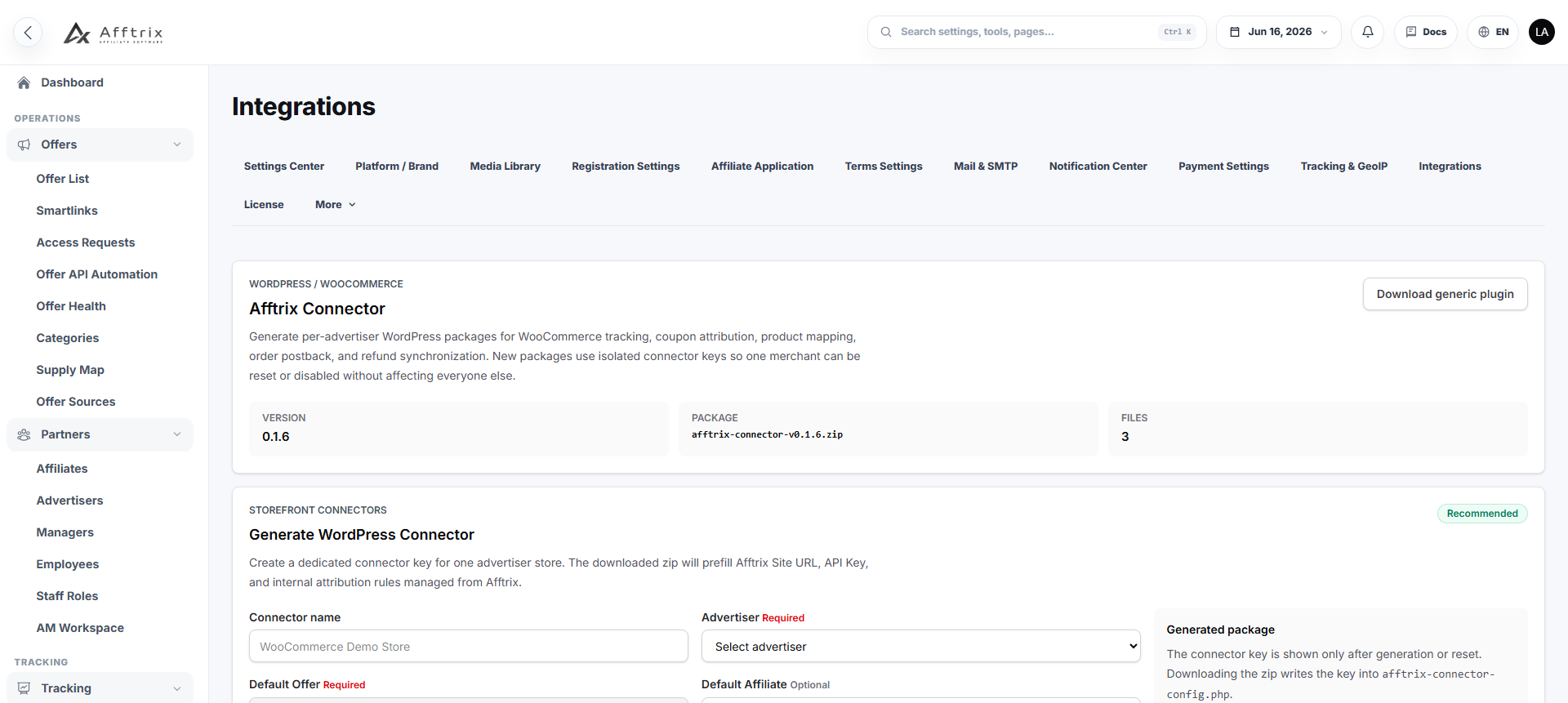This screenshot has height=703, width=1568.
Task: Click the back arrow button
Action: point(28,33)
